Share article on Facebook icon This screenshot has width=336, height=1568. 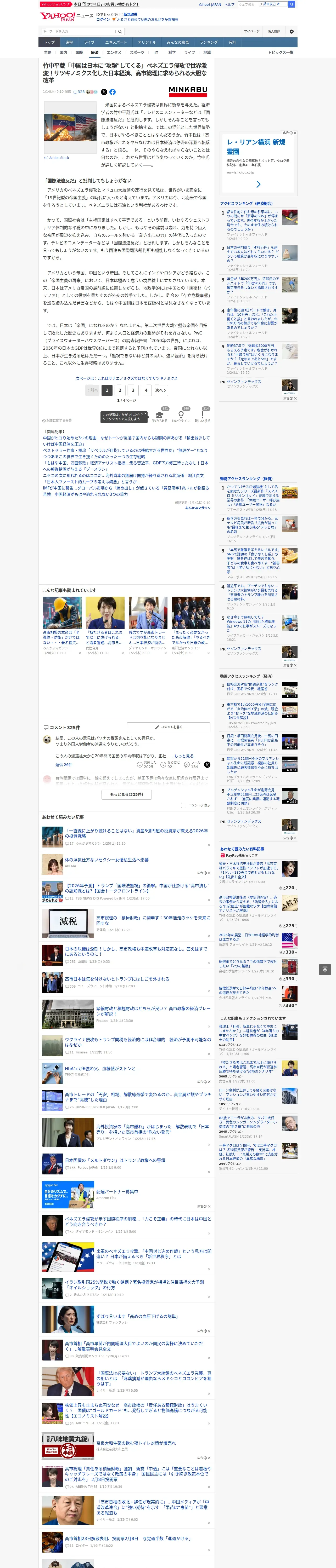pos(112,92)
